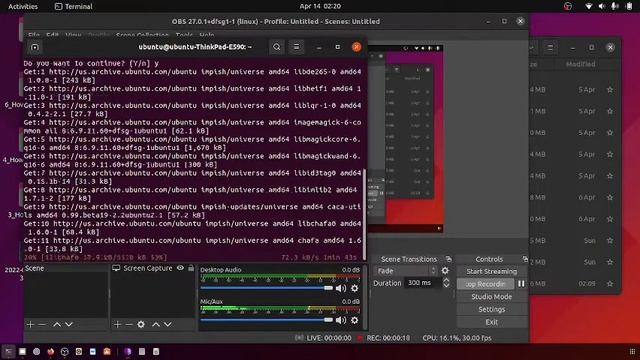
Task: Click Stop Recording
Action: click(x=485, y=284)
